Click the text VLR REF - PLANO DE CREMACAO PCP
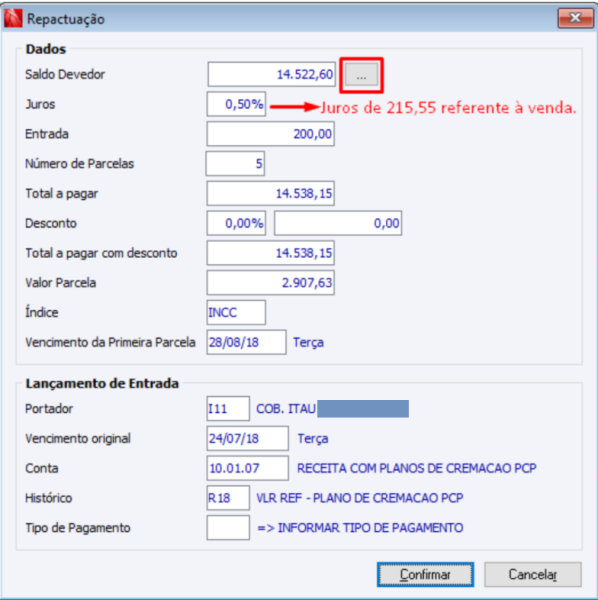This screenshot has height=600, width=598. coord(360,498)
